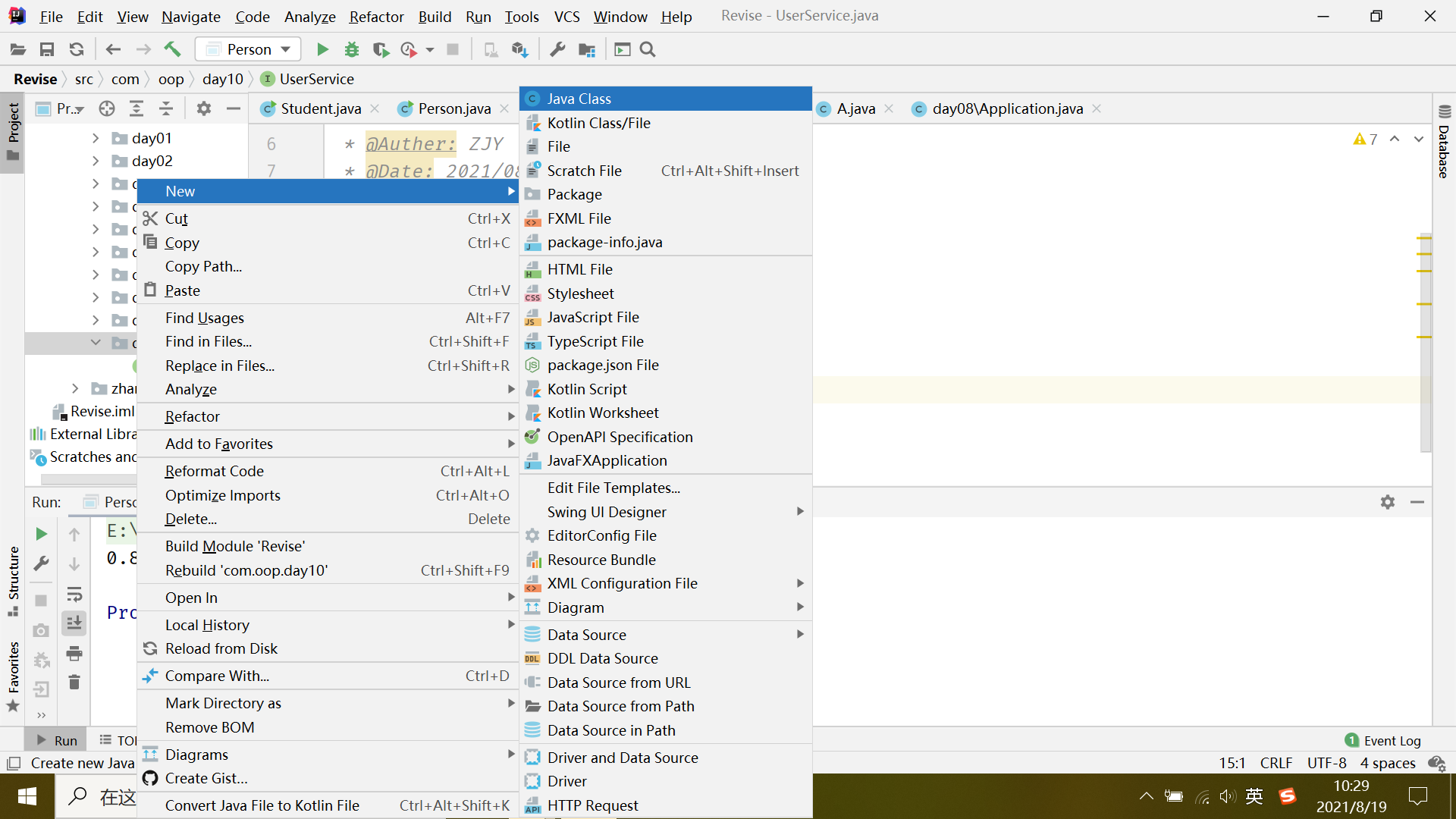Click warnings indicator showing 7

[1365, 140]
